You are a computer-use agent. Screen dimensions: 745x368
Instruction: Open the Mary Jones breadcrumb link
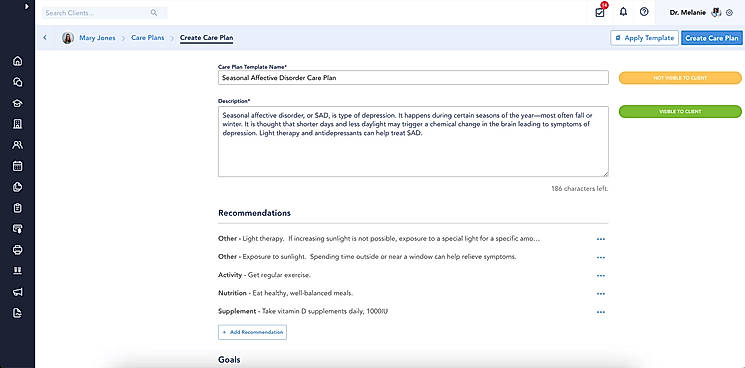pyautogui.click(x=97, y=38)
